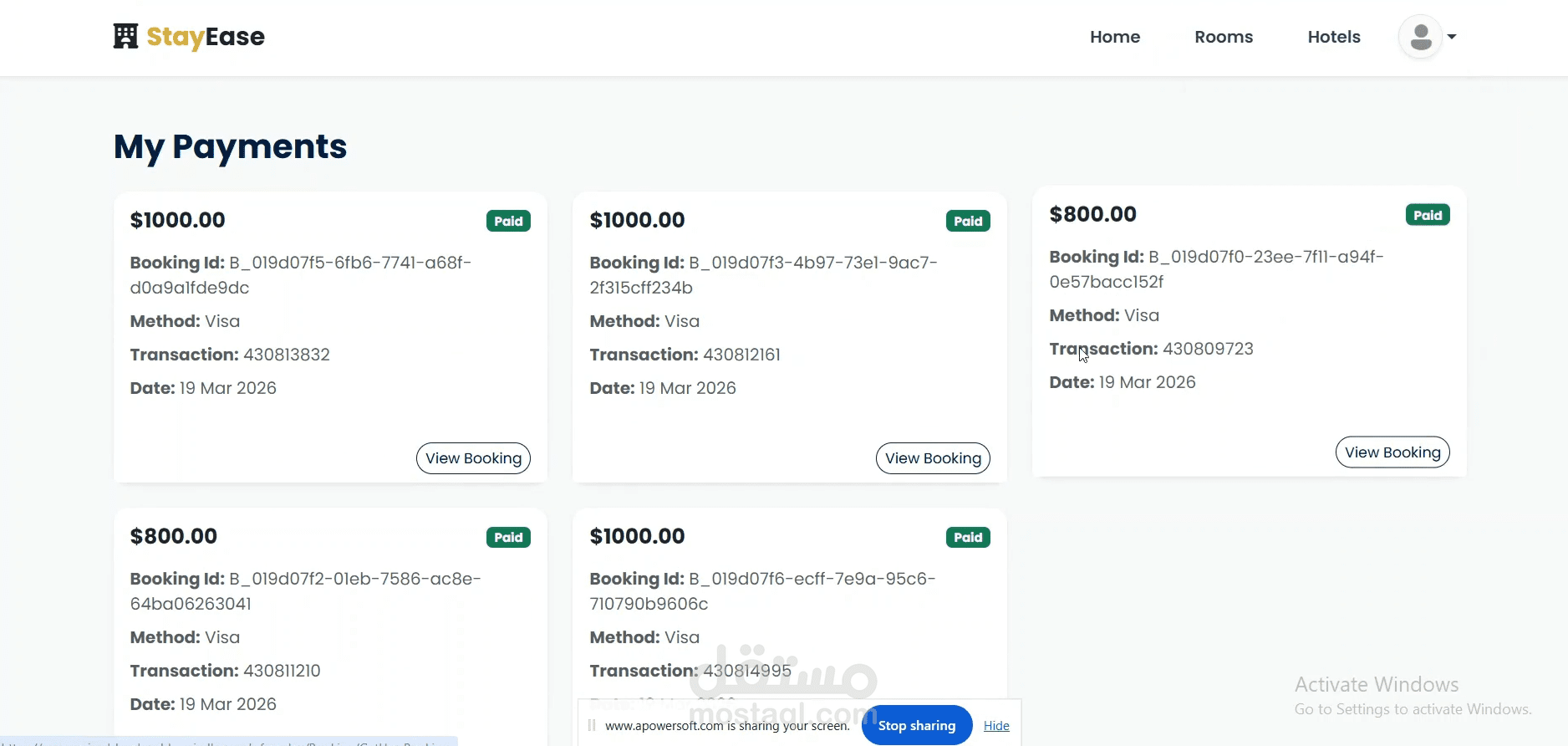View Booking for transaction 430809723
The height and width of the screenshot is (746, 1568).
[x=1392, y=452]
